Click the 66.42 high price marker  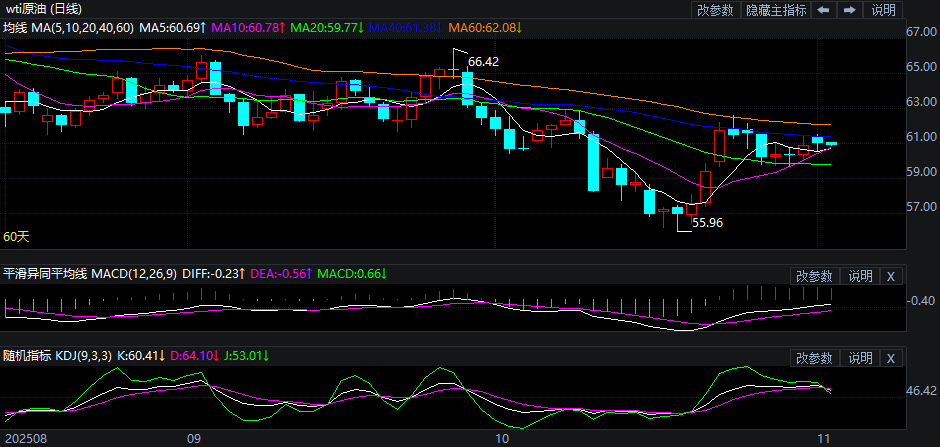click(x=483, y=62)
